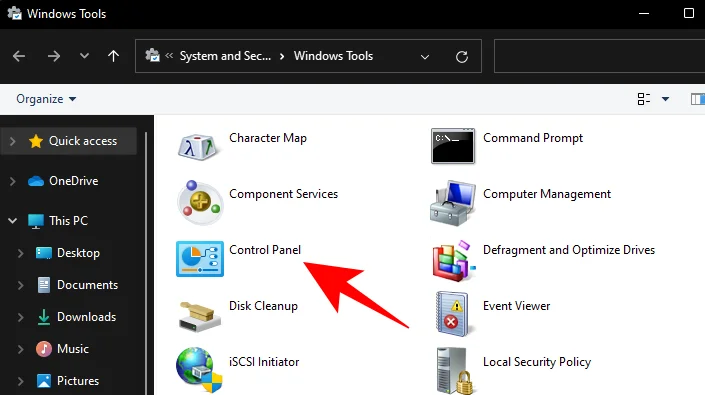Click the OneDrive cloud icon
This screenshot has width=705, height=395.
click(36, 181)
